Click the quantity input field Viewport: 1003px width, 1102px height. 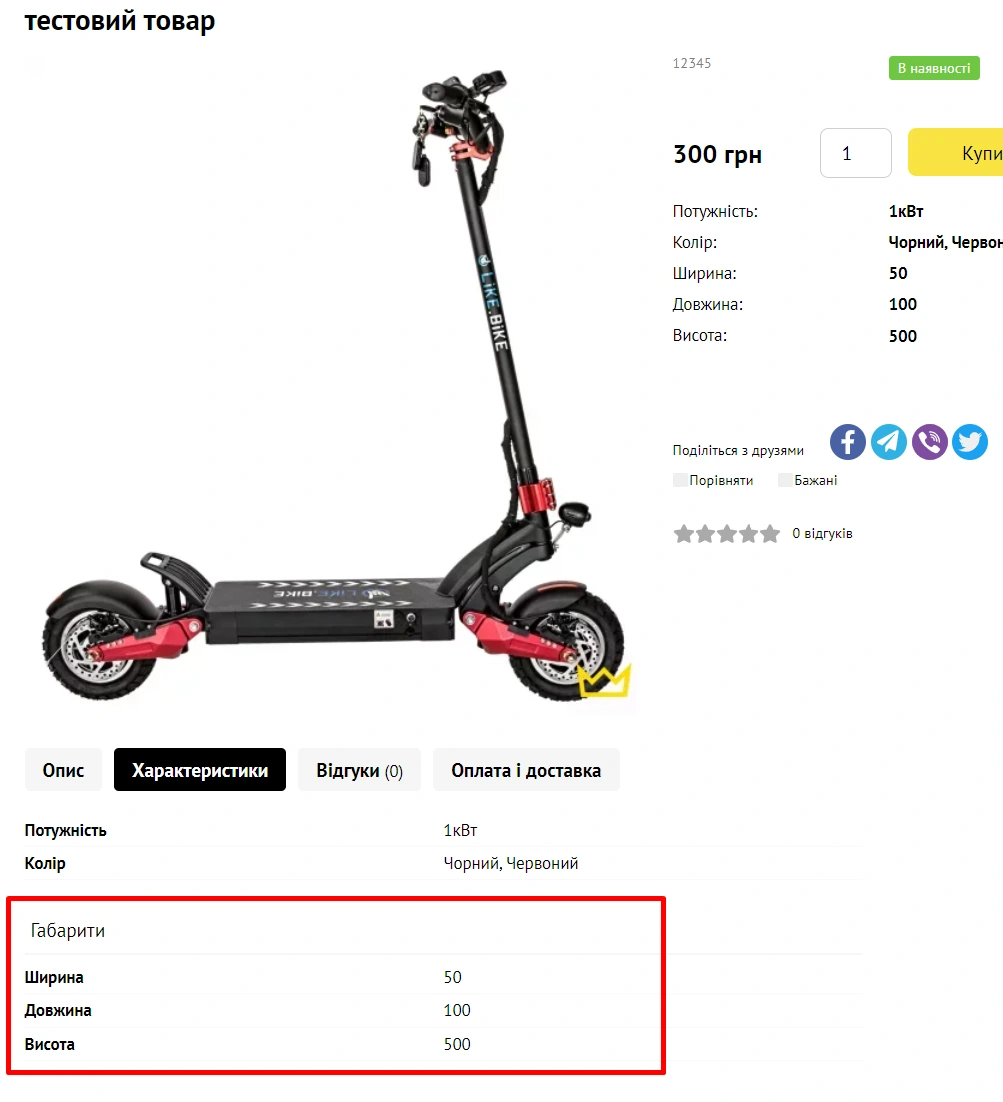click(855, 153)
